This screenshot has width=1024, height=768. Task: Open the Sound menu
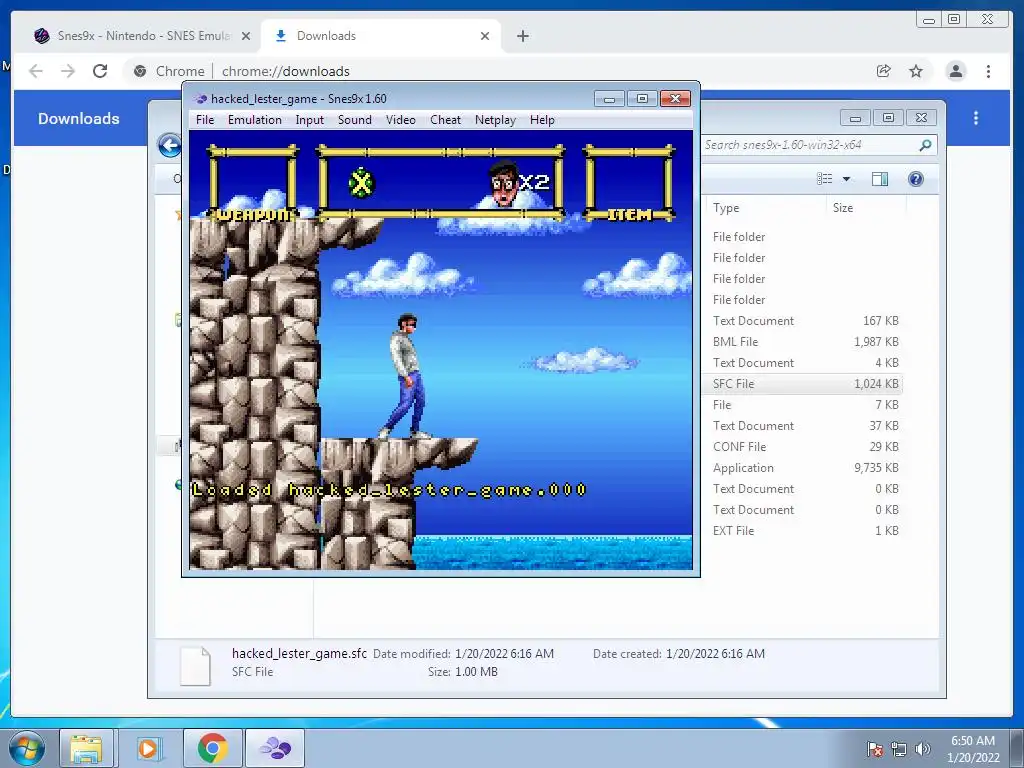click(x=355, y=120)
